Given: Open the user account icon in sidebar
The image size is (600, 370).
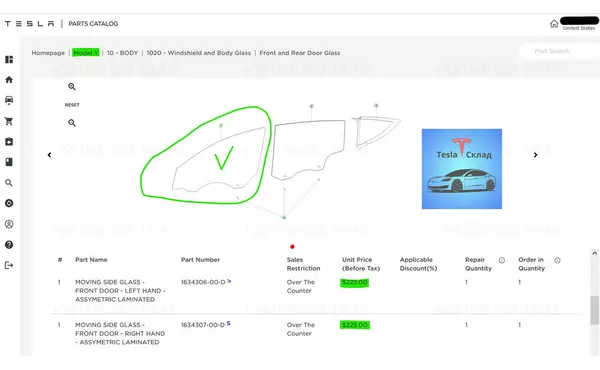Looking at the screenshot, I should coord(9,224).
